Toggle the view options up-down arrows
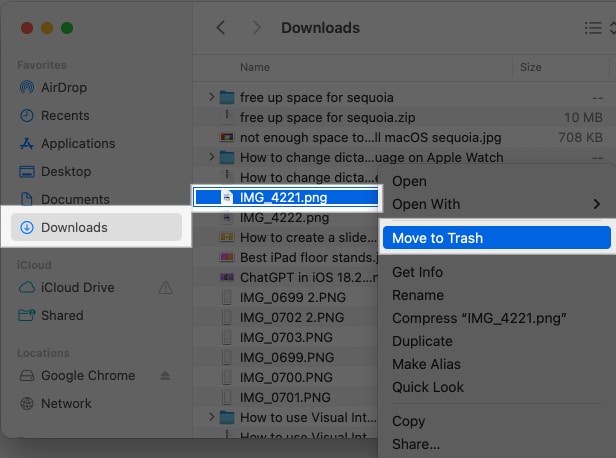The image size is (616, 458). pyautogui.click(x=612, y=28)
